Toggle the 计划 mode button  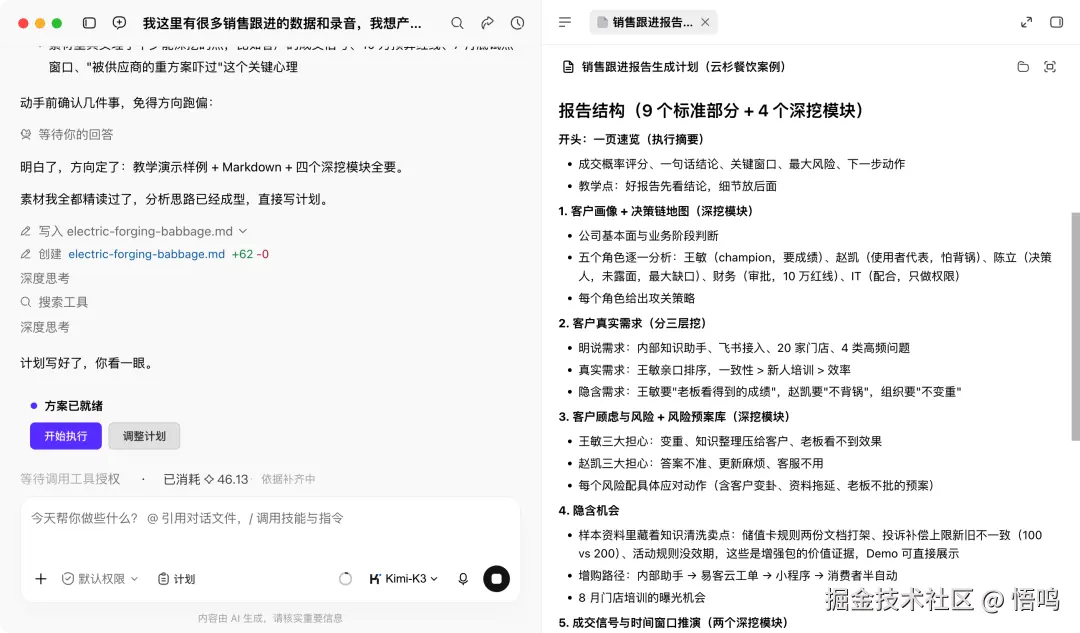click(x=176, y=579)
